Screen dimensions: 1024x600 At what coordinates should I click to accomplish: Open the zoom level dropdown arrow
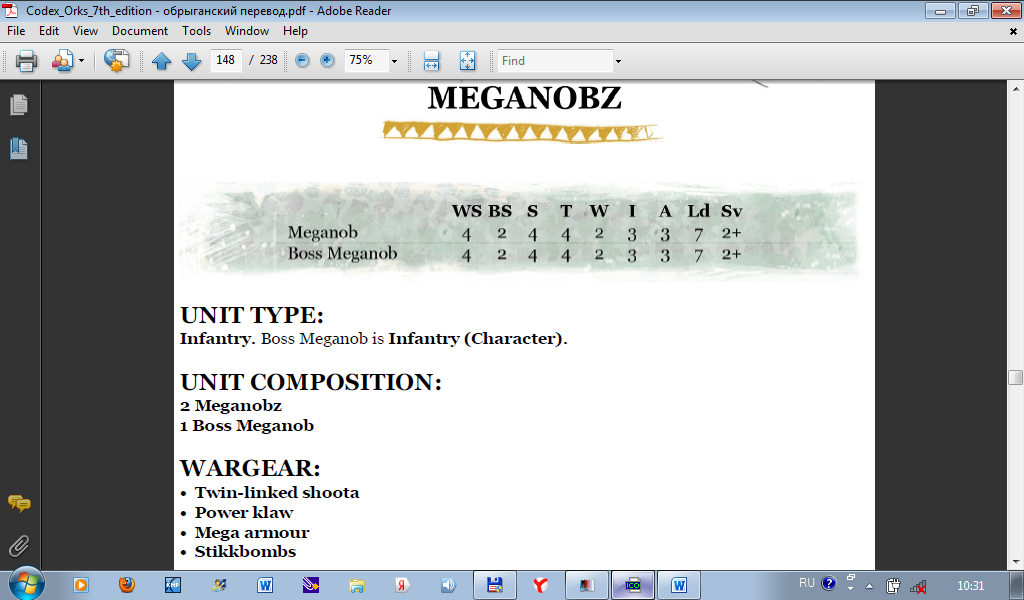[394, 61]
